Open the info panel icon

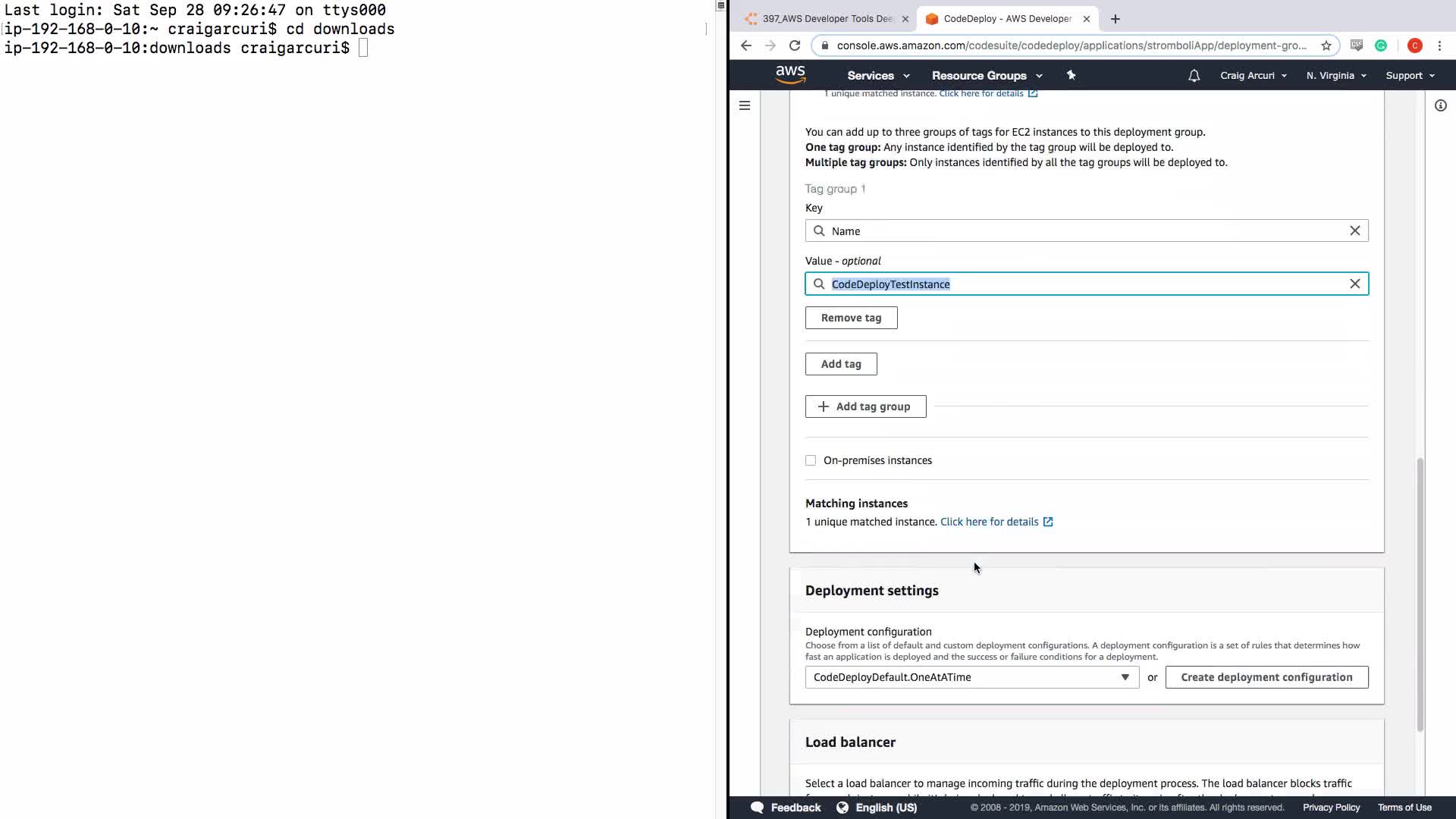[1440, 105]
